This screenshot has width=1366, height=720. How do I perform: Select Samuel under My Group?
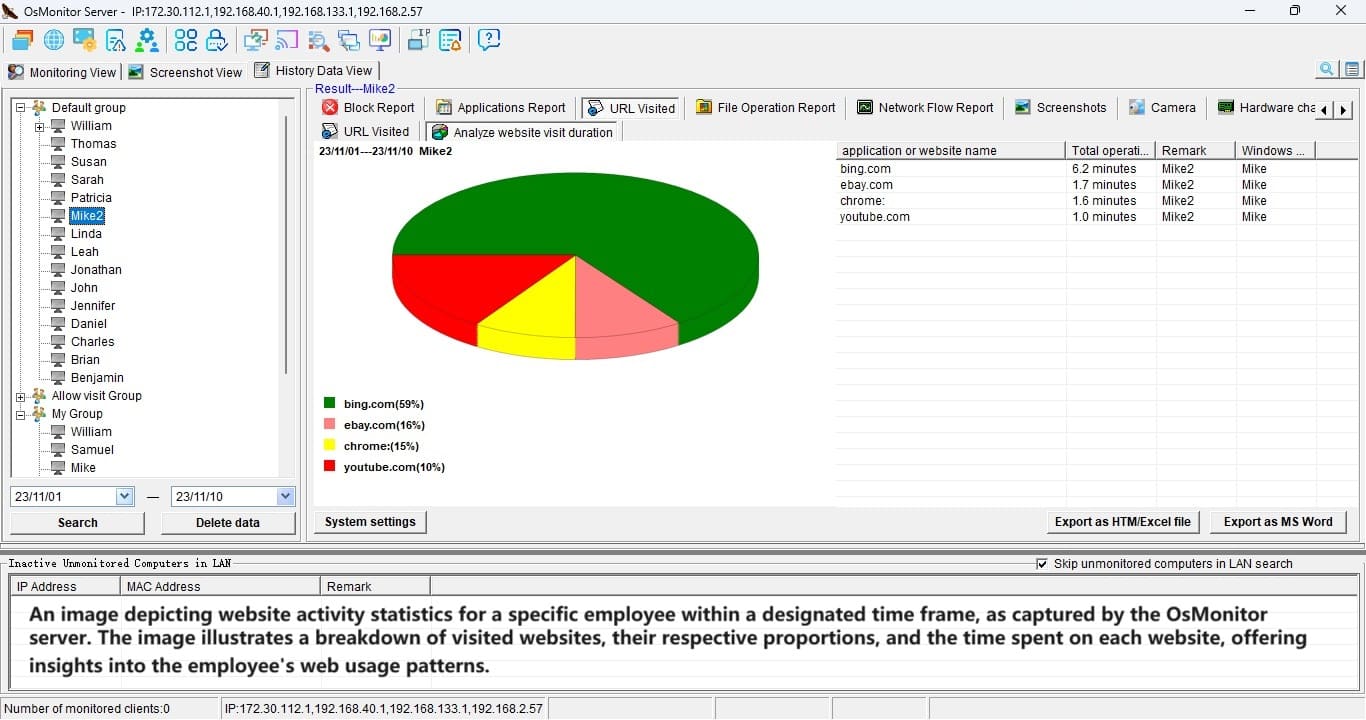[x=92, y=450]
